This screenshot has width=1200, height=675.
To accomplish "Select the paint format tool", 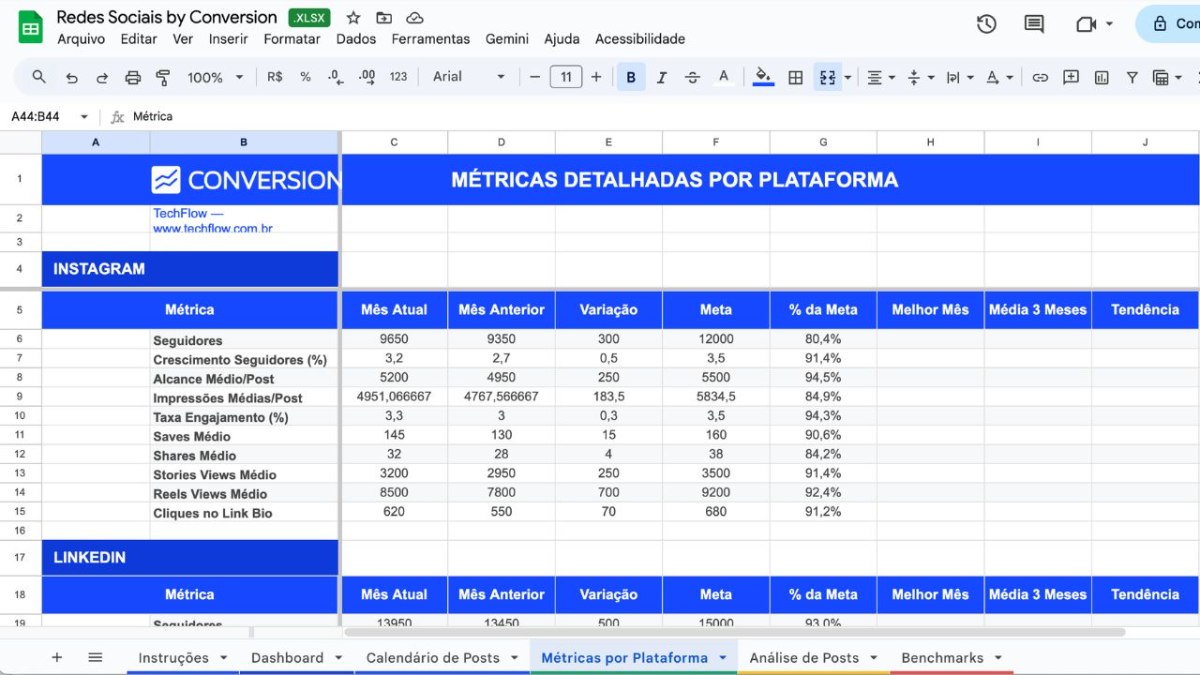I will [164, 77].
